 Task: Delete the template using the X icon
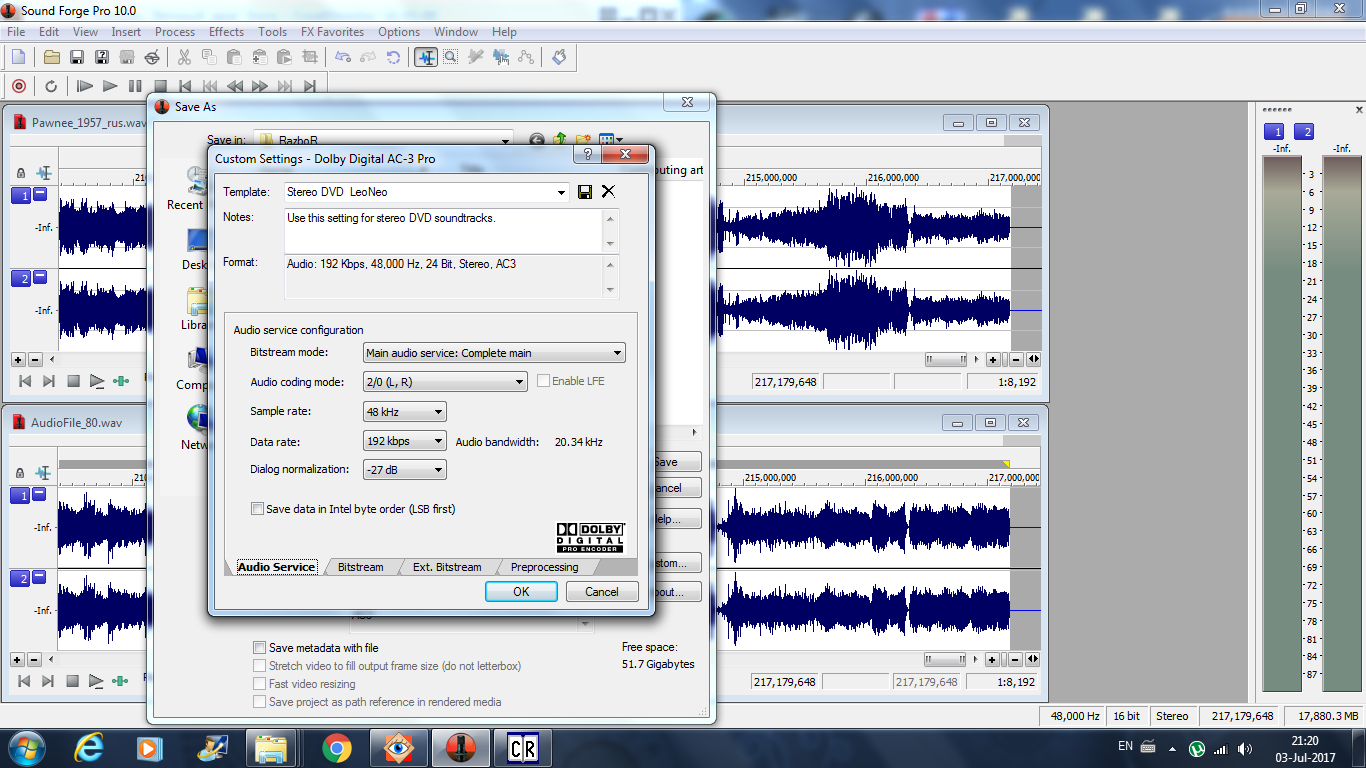point(608,192)
